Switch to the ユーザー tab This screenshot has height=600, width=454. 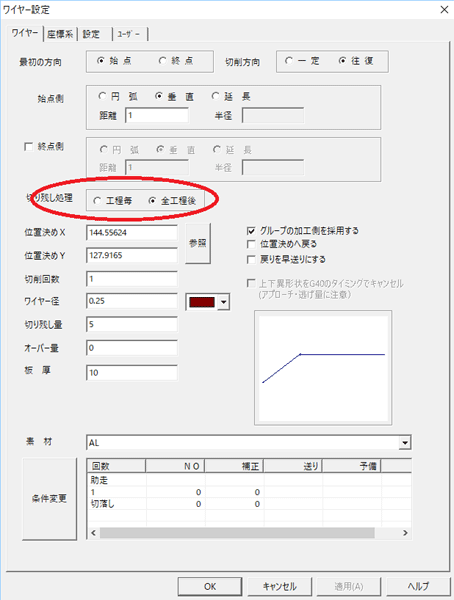129,34
